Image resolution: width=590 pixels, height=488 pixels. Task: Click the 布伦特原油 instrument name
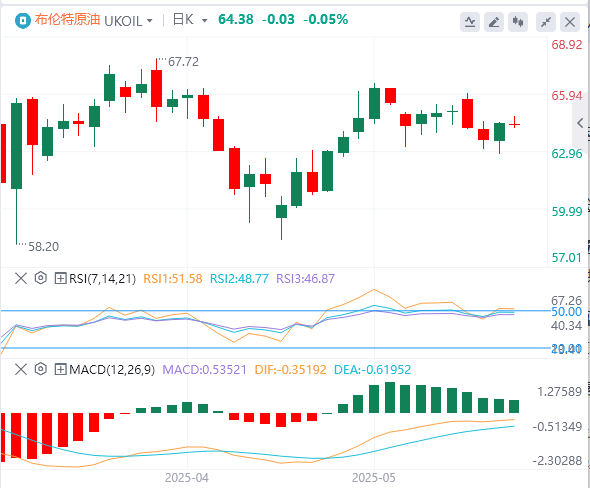pyautogui.click(x=67, y=20)
